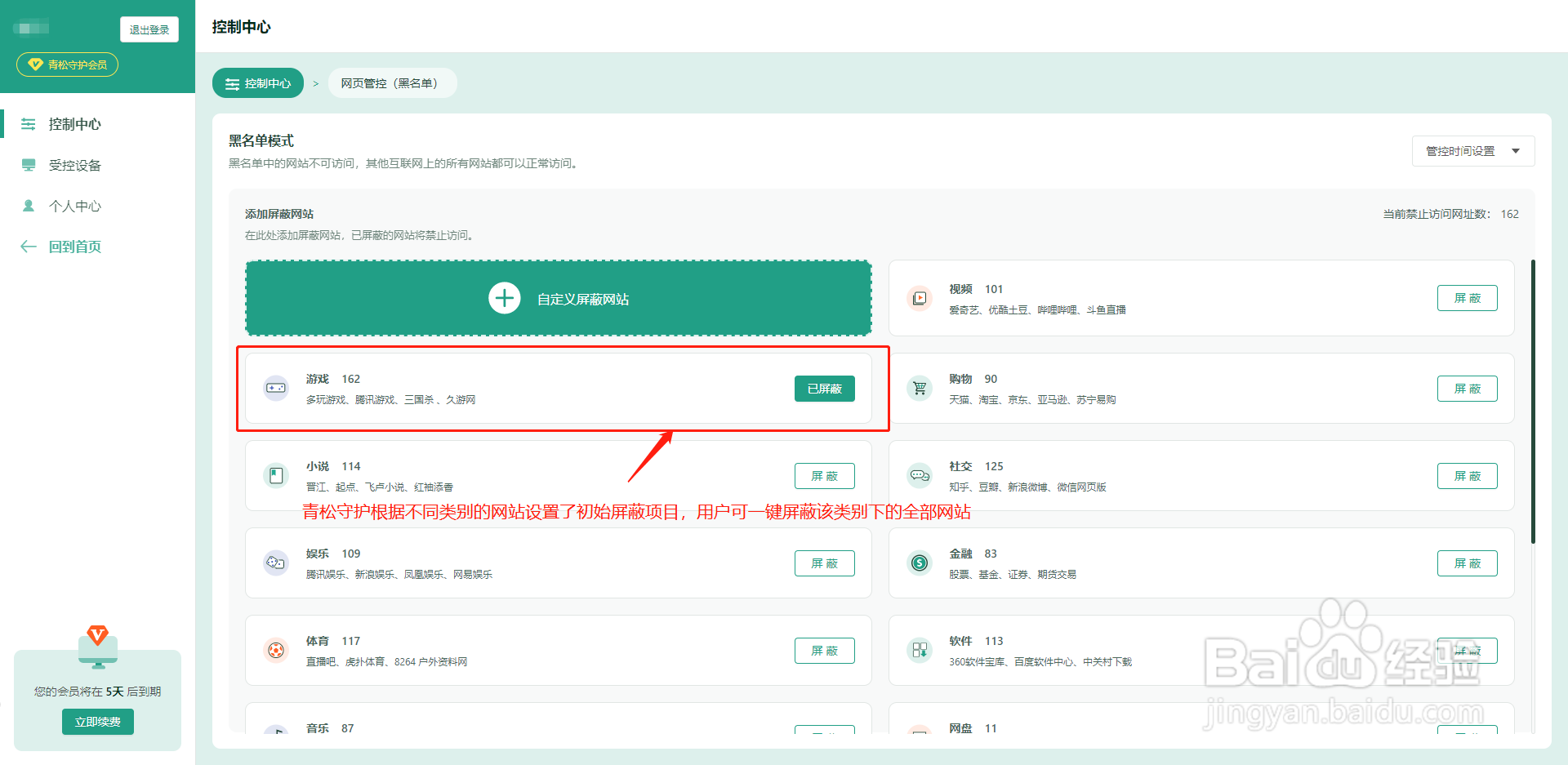Click the 添加屏蔽网站 section title

(x=279, y=214)
